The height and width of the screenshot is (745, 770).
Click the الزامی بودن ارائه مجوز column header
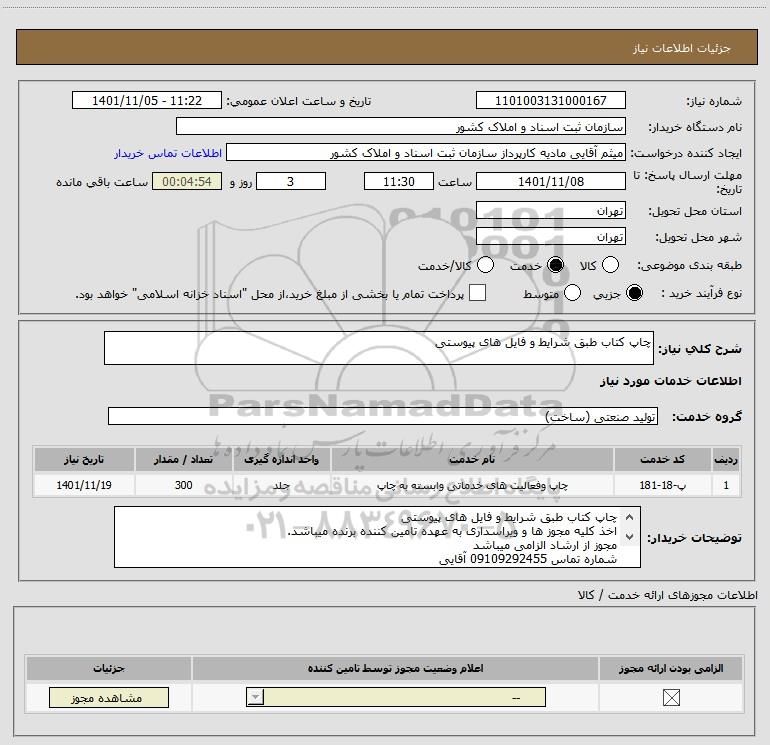pos(671,668)
